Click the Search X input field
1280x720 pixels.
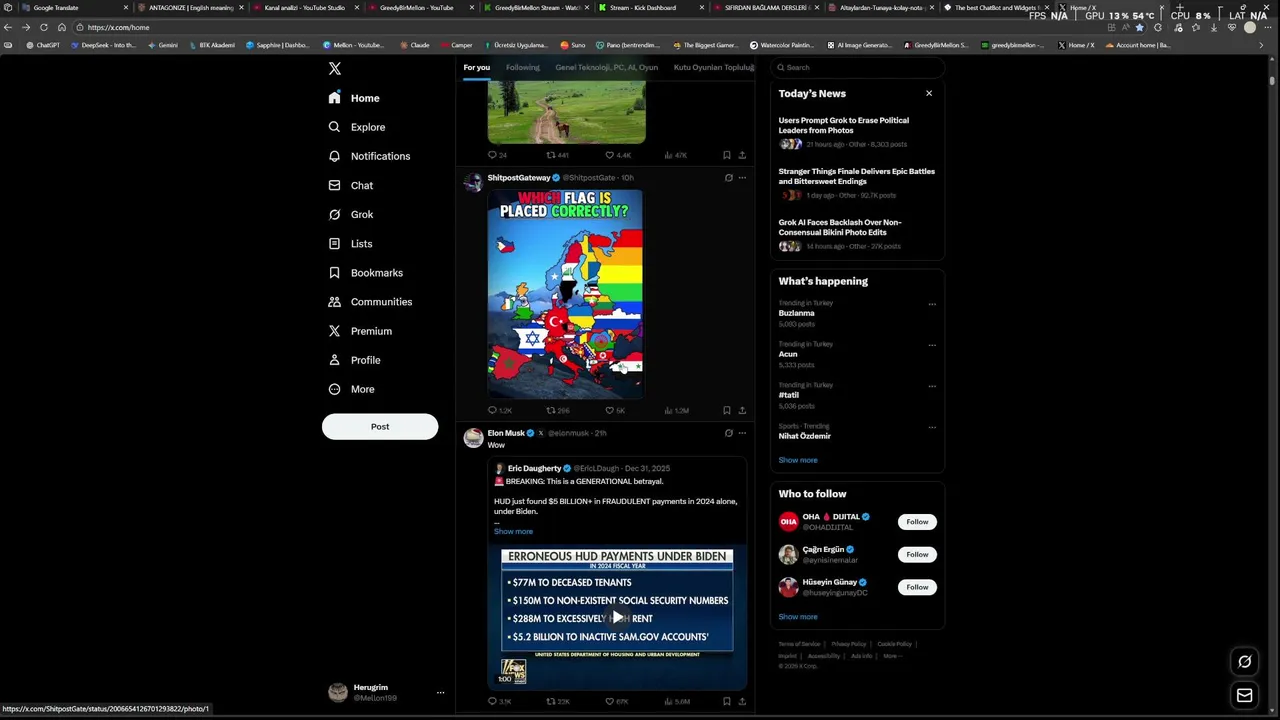pos(857,67)
